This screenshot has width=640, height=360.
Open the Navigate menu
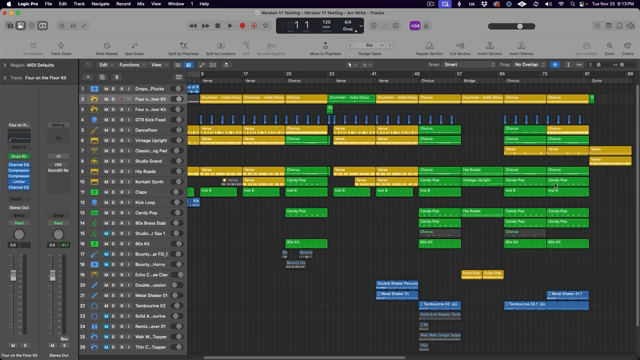click(100, 4)
